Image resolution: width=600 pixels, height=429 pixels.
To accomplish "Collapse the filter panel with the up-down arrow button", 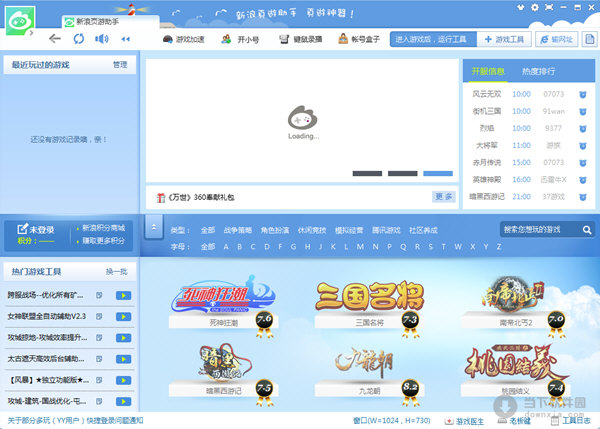I will pyautogui.click(x=154, y=227).
